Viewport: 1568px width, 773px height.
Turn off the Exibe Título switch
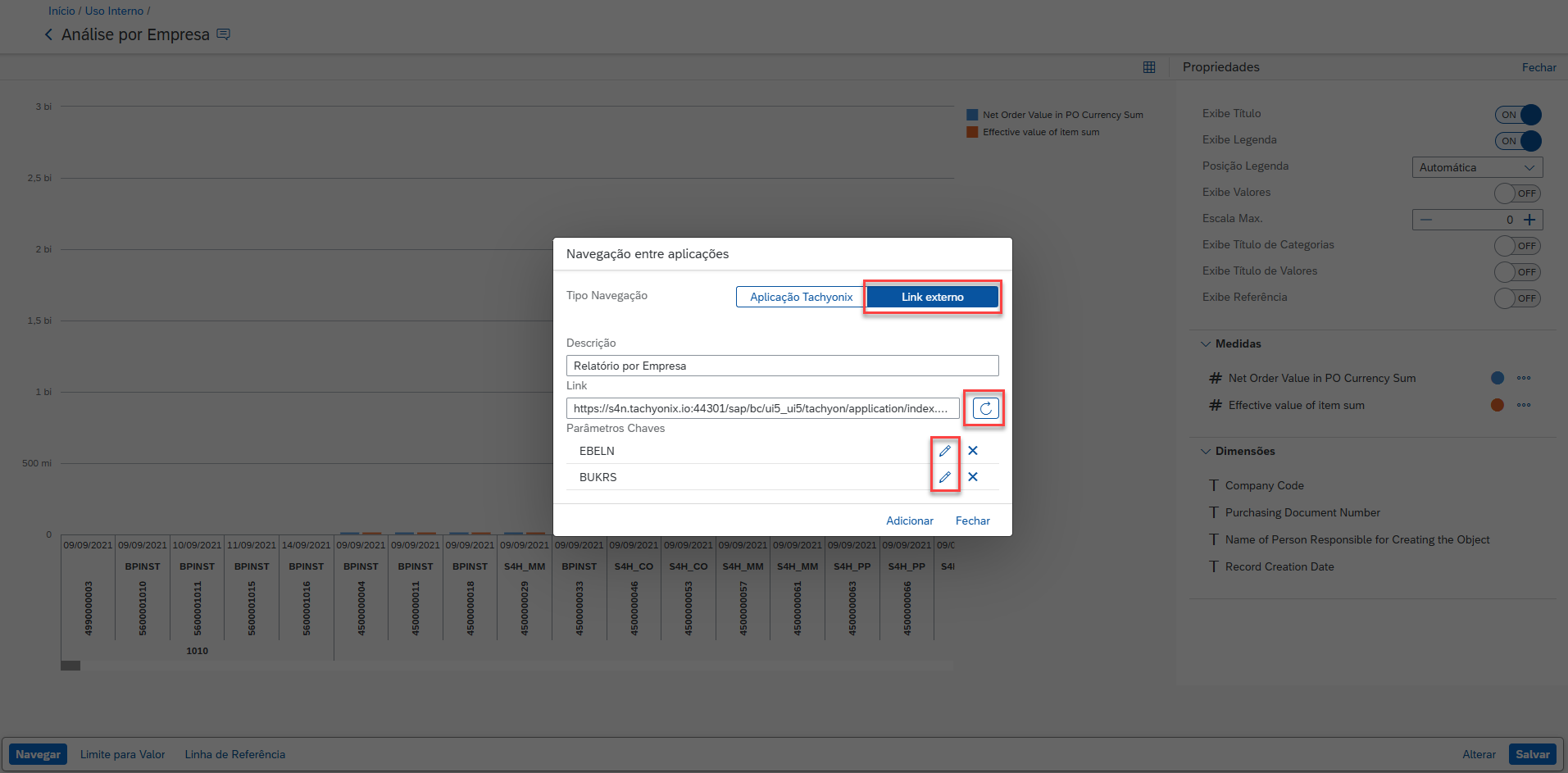click(1517, 115)
